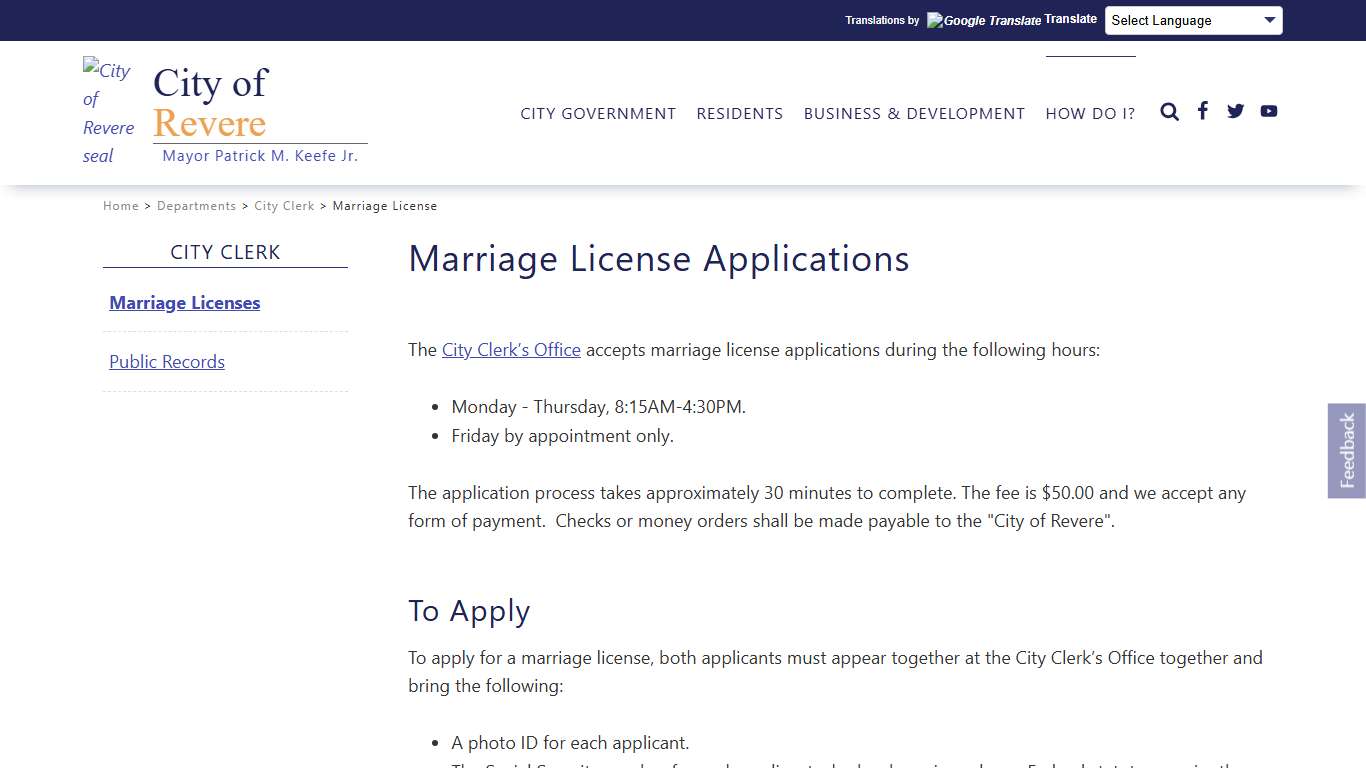The height and width of the screenshot is (768, 1366).
Task: Expand the RESIDENTS navigation menu
Action: click(740, 113)
